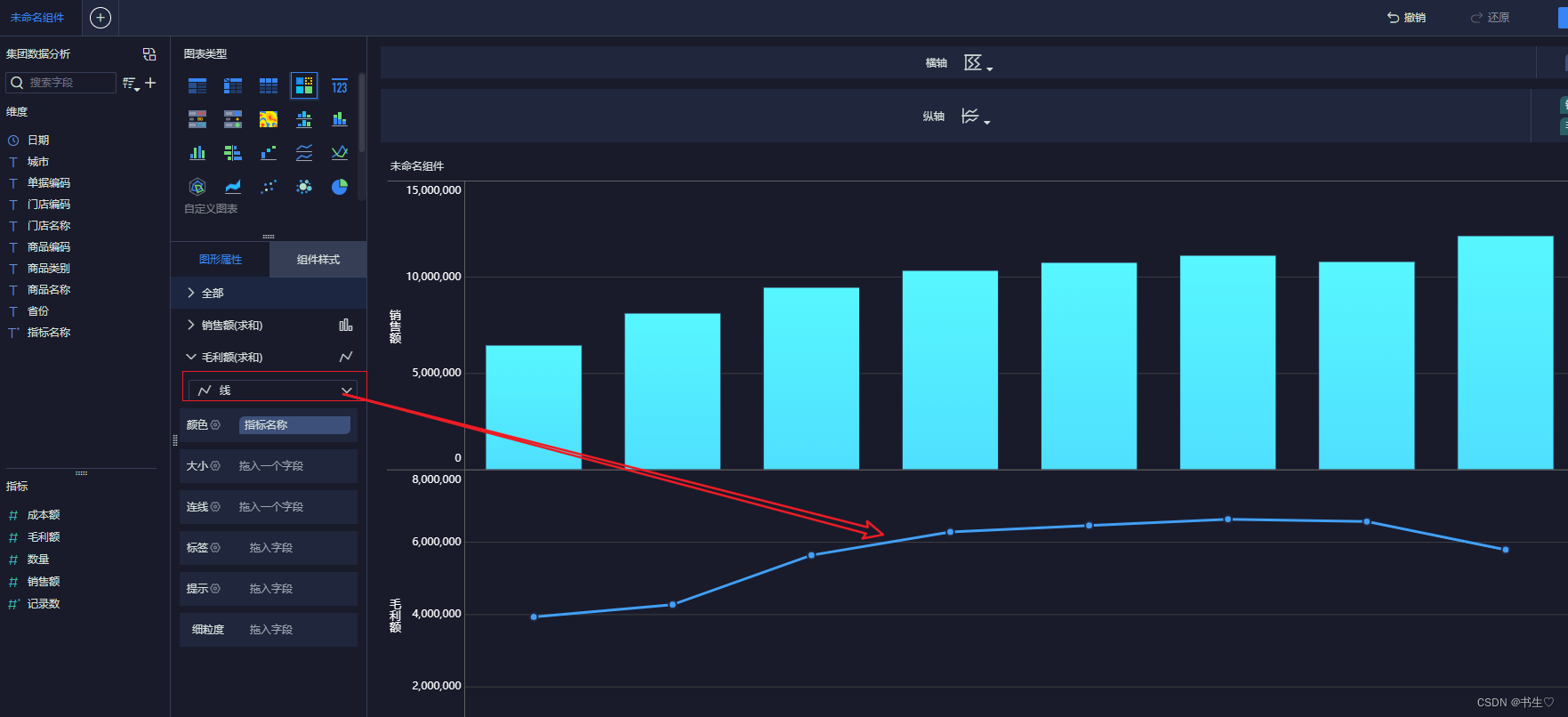Click the 还原 redo button
Screen dimensions: 1568x717
tap(1490, 18)
